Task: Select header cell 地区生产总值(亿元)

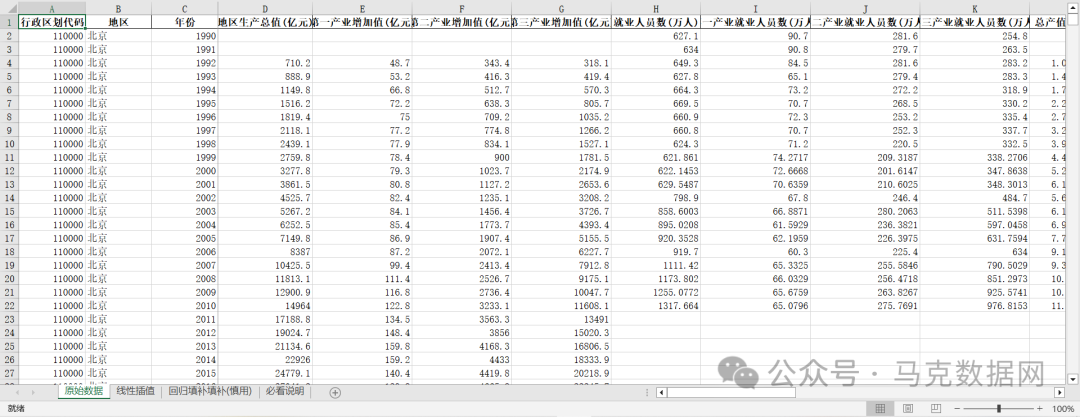Action: (265, 22)
